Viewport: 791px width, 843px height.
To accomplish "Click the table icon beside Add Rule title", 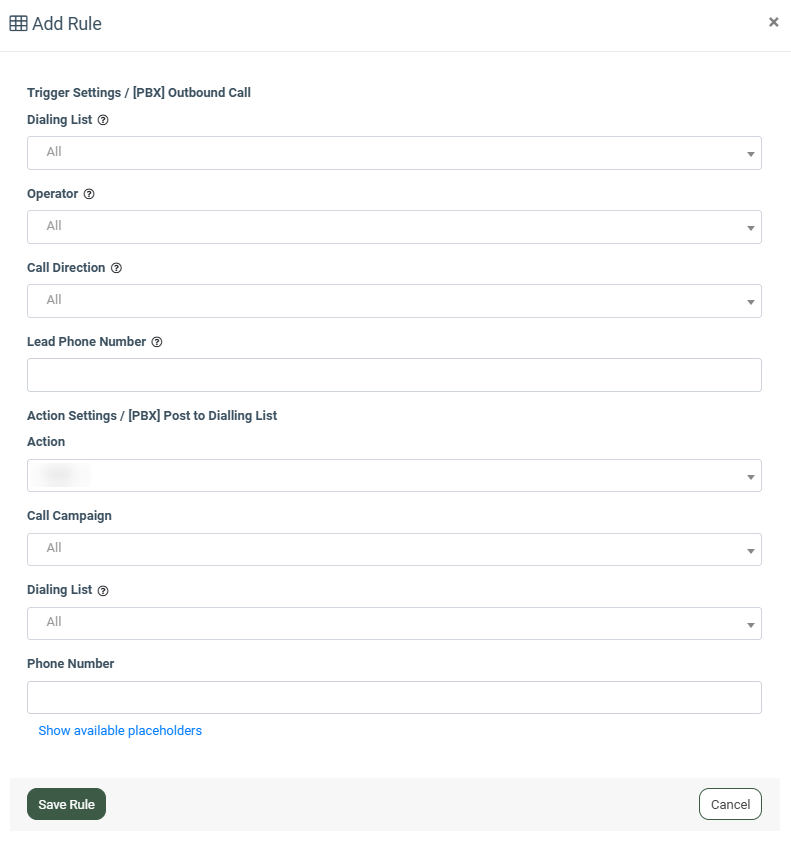I will 18,23.
